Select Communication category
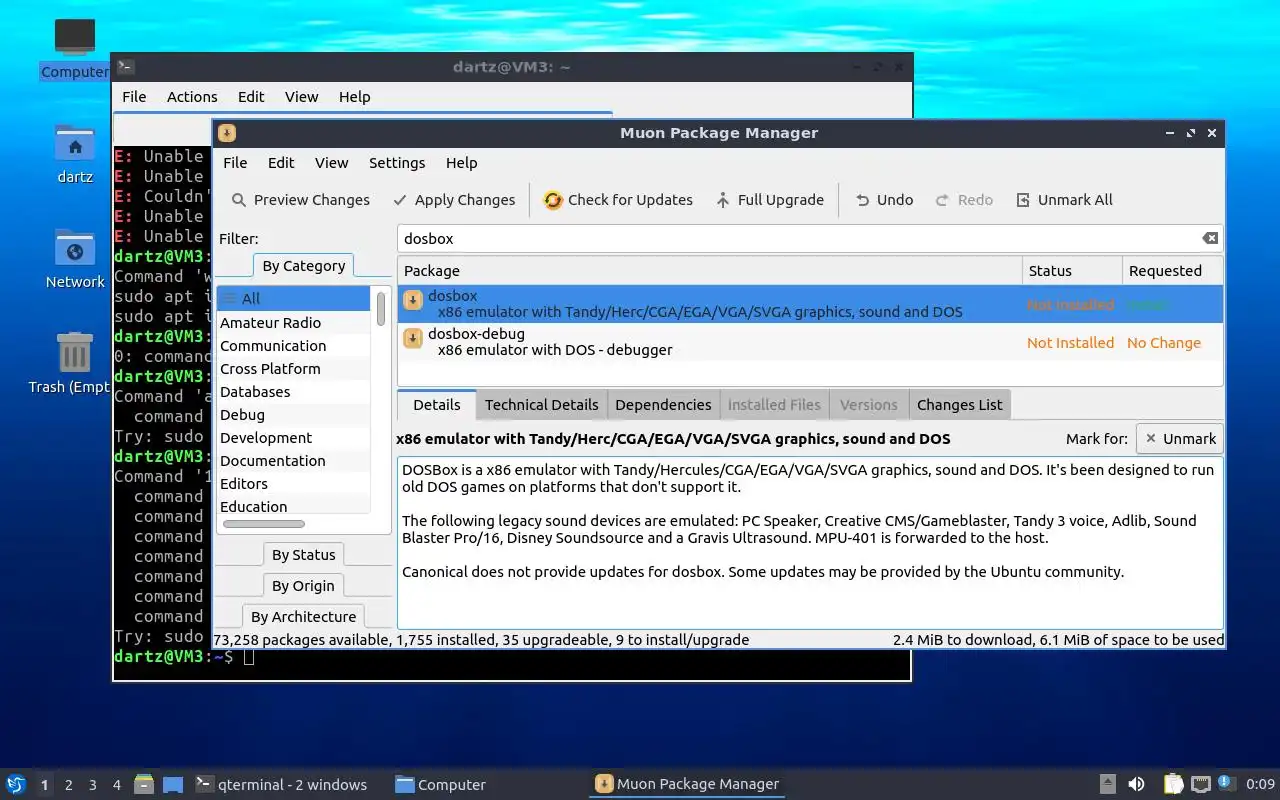Viewport: 1280px width, 800px height. pos(293,346)
